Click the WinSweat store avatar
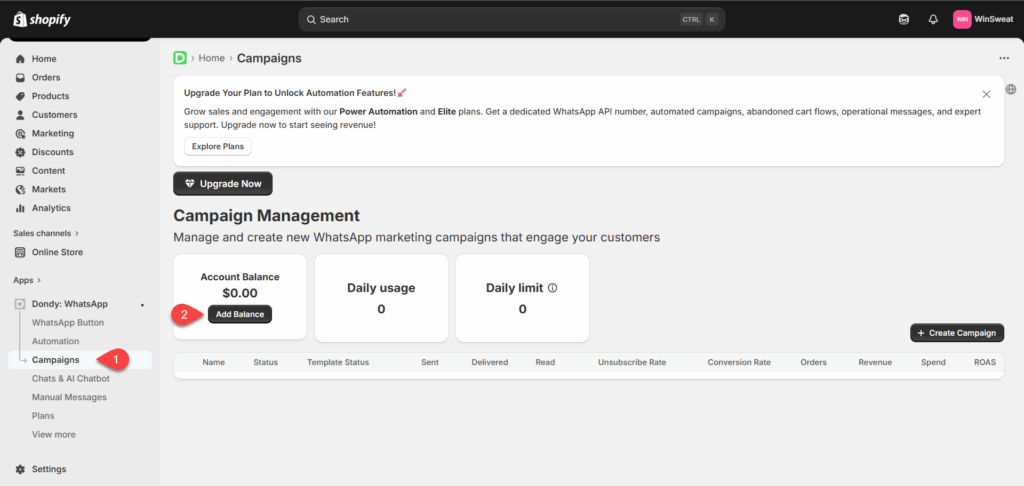 point(962,20)
